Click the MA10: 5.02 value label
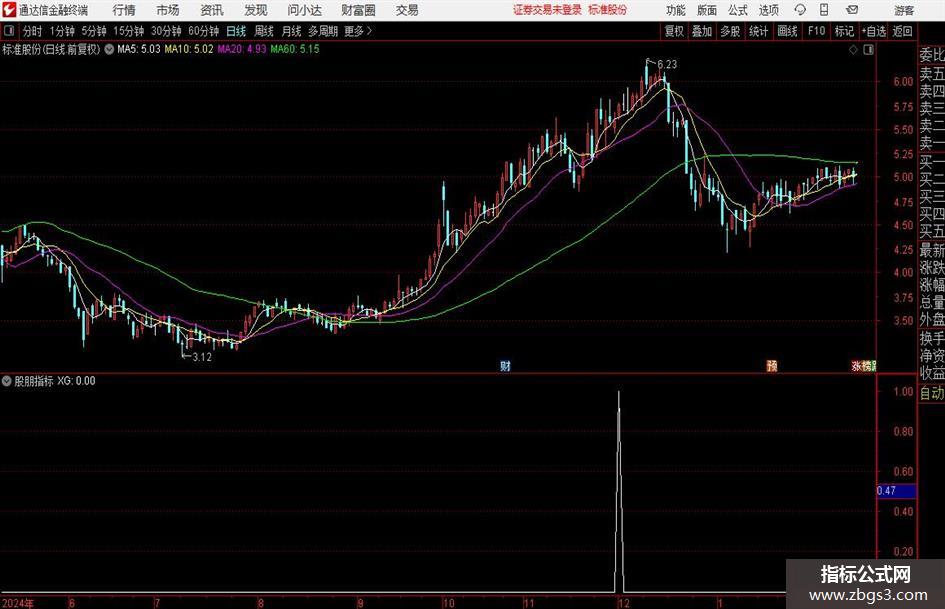This screenshot has width=945, height=609. 189,49
